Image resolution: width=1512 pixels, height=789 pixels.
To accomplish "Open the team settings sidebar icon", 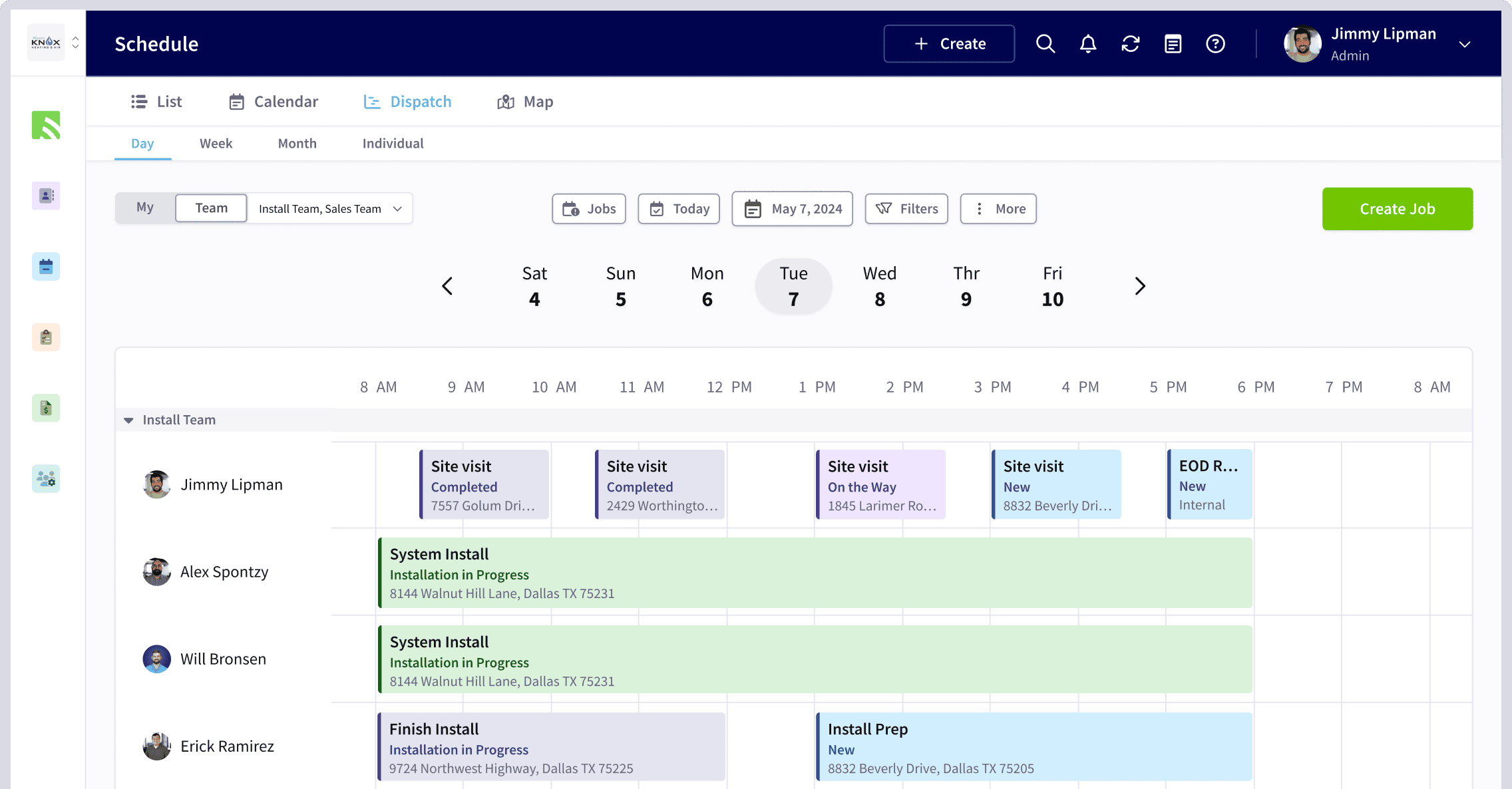I will [x=46, y=479].
